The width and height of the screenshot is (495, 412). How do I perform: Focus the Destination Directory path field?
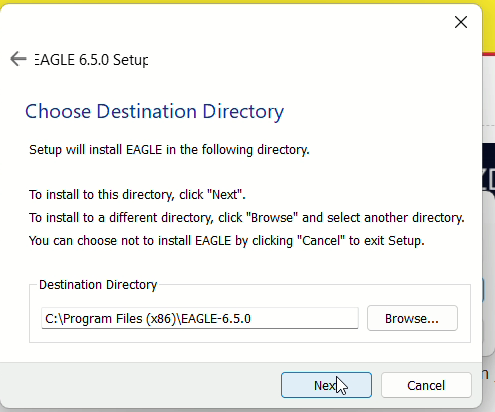200,318
